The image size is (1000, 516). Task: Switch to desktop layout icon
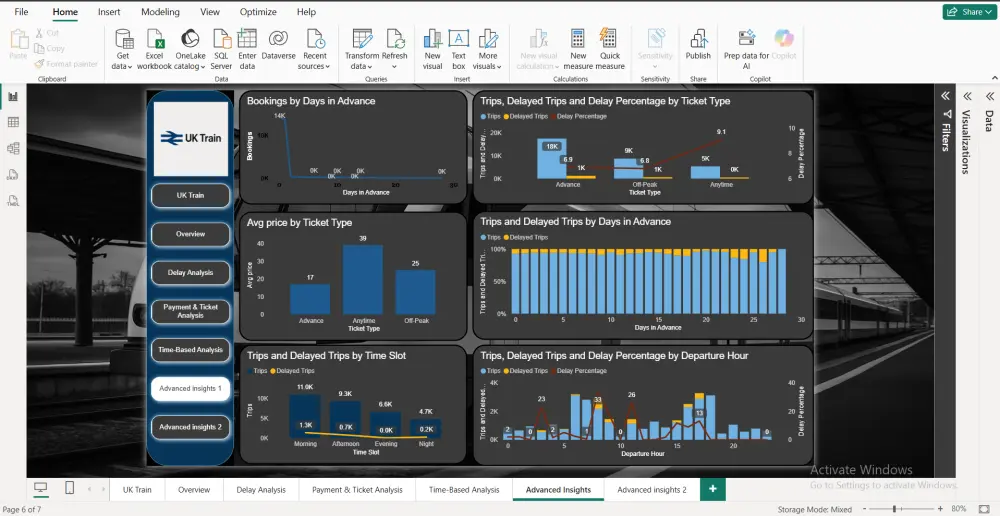tap(41, 489)
